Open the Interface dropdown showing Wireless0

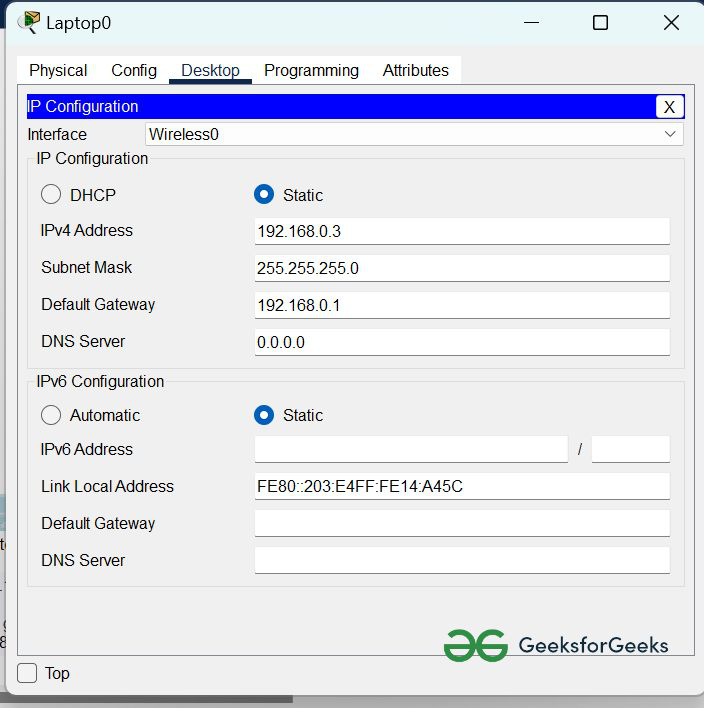point(414,134)
